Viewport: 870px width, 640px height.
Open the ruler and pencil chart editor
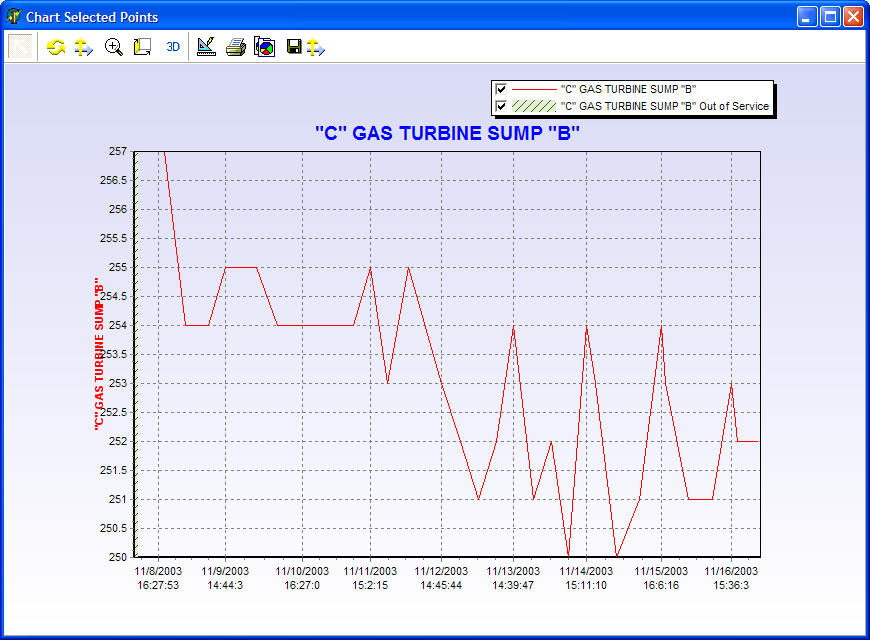[x=206, y=47]
